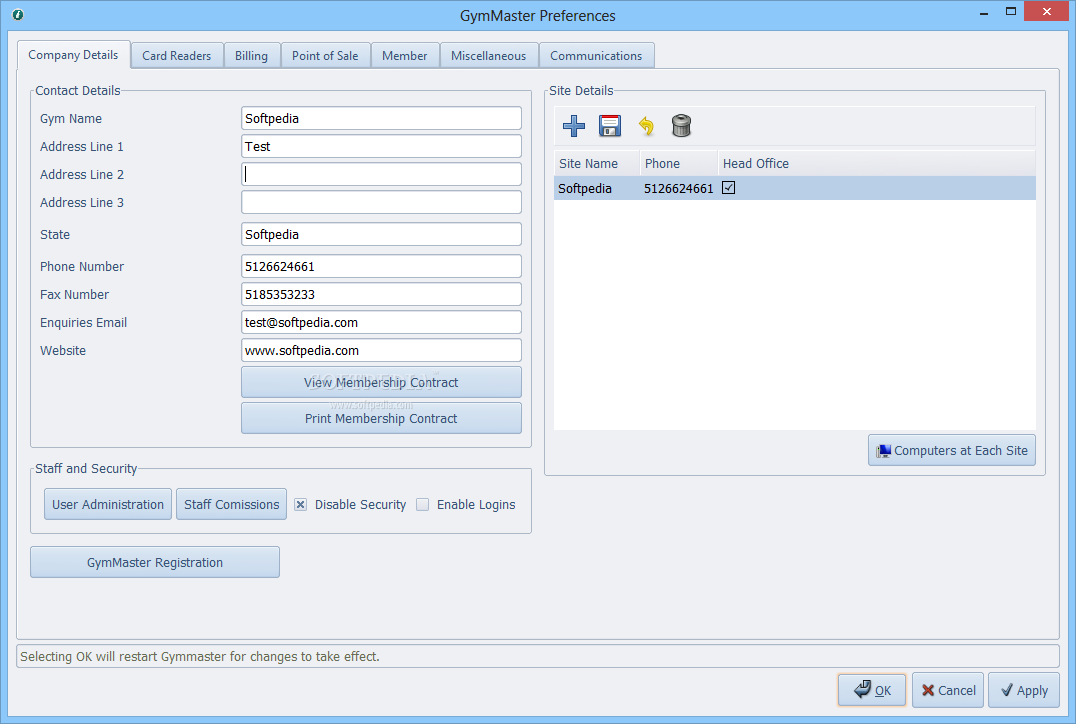Viewport: 1076px width, 724px height.
Task: Select the Phone Number field
Action: [x=381, y=266]
